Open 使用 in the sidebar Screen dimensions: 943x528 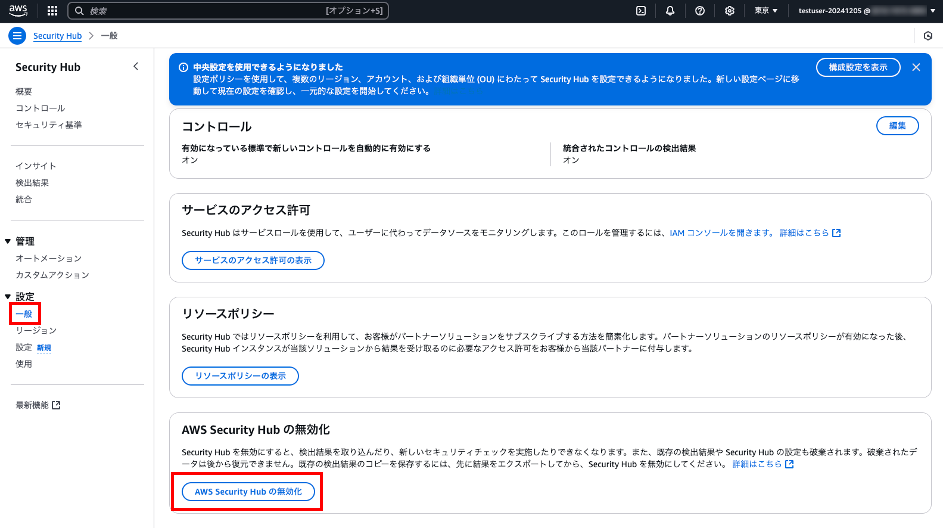tap(23, 364)
